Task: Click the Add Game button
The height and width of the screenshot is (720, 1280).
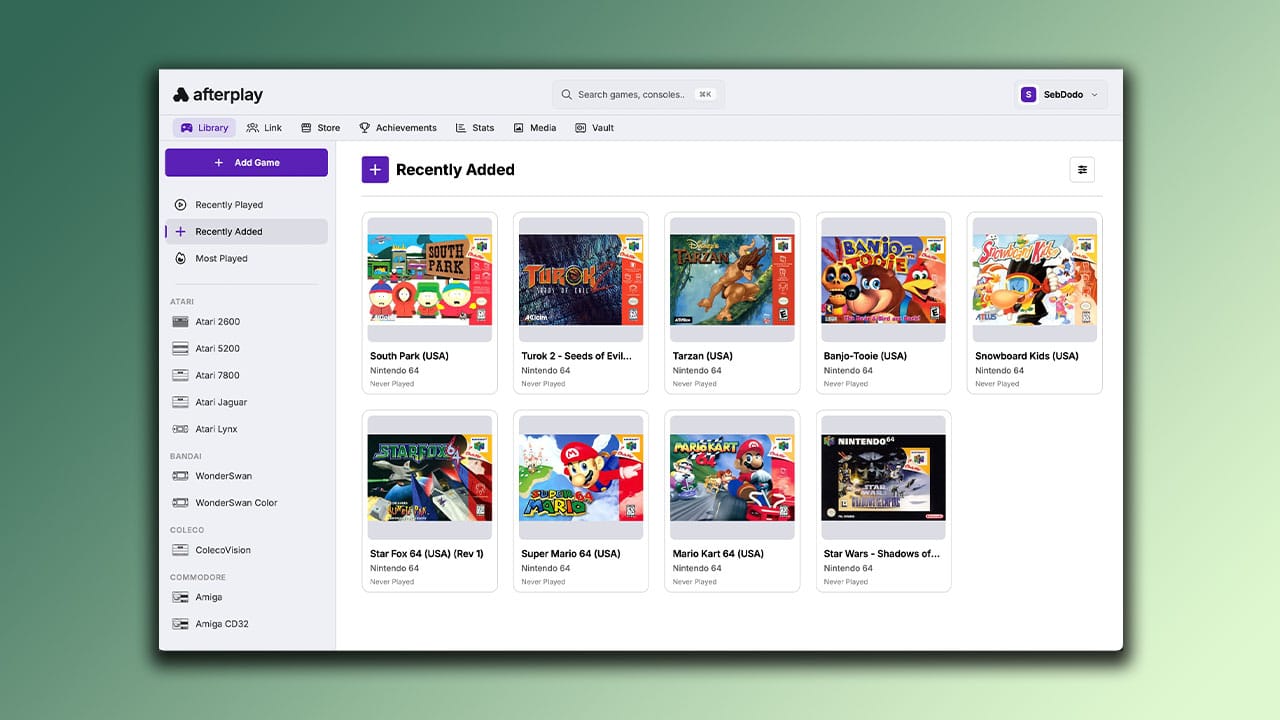Action: pyautogui.click(x=246, y=163)
